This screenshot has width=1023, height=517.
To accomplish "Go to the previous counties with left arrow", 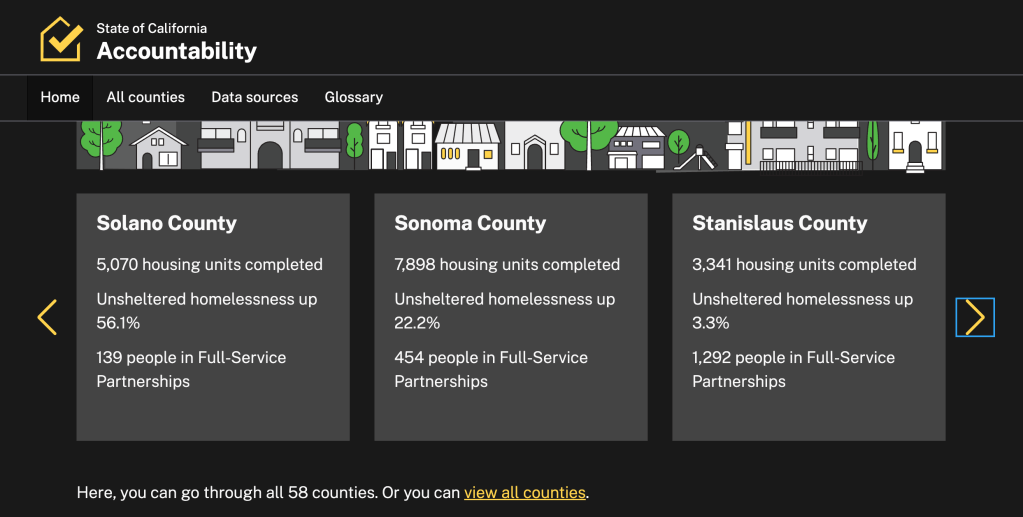I will [x=47, y=317].
